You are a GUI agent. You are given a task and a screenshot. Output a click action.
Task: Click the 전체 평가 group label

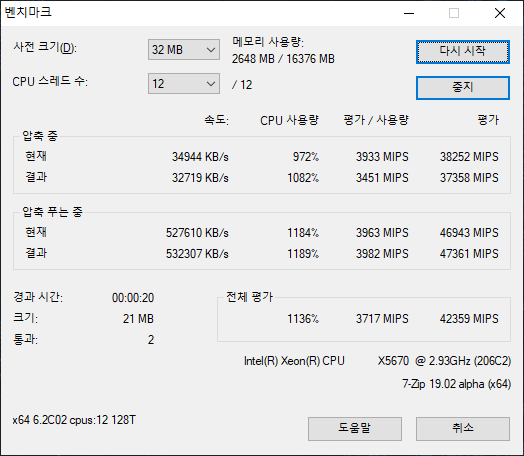(x=250, y=297)
